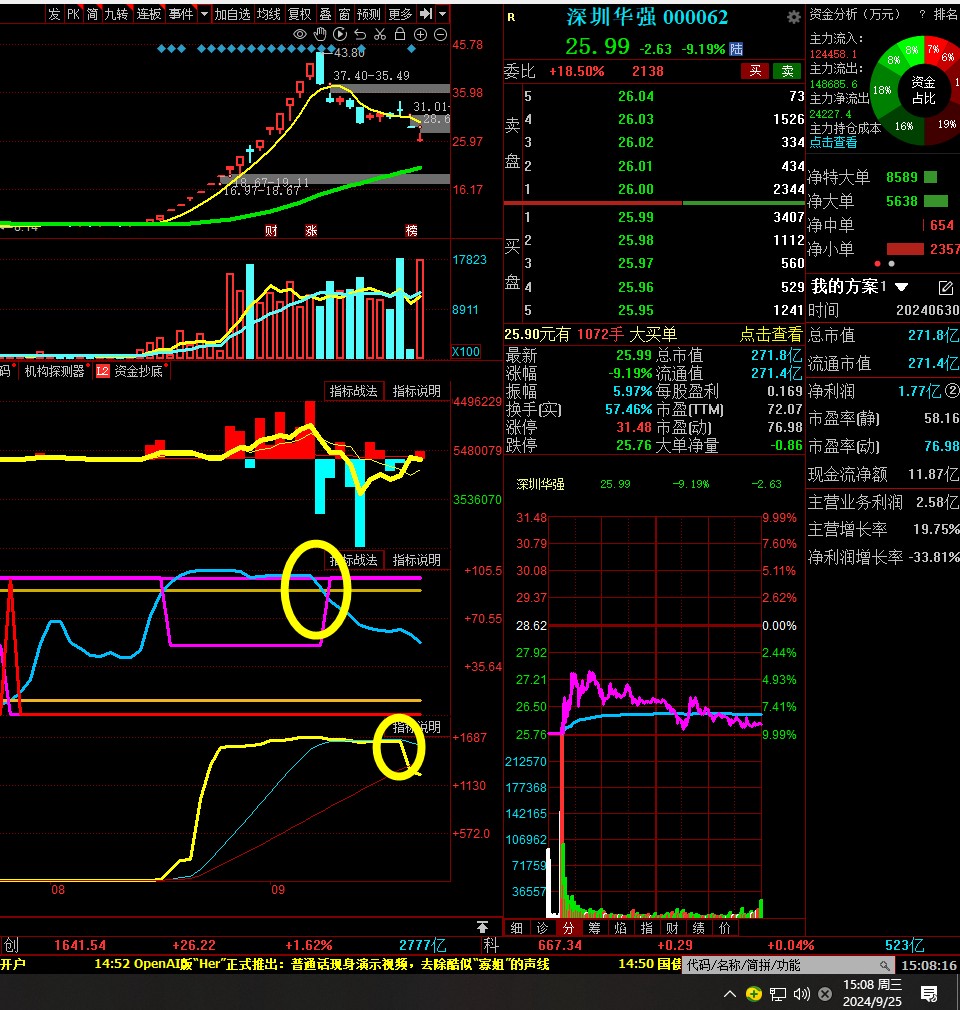Switch to the 筹 chip distribution tab
Image resolution: width=960 pixels, height=1010 pixels.
(x=594, y=928)
